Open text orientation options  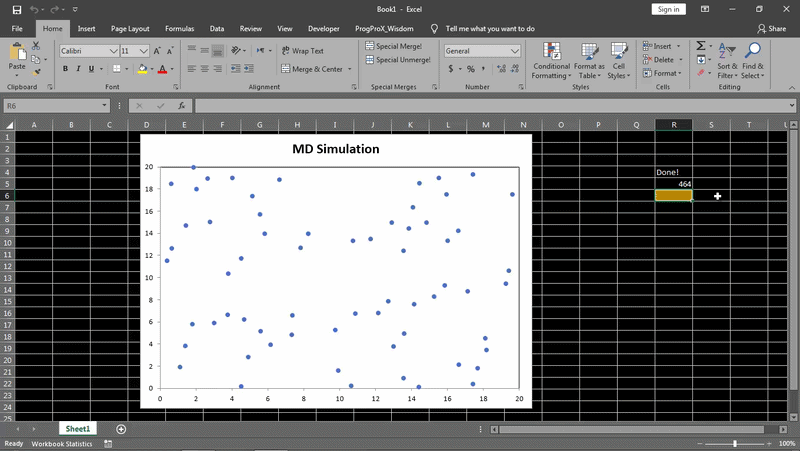point(238,51)
